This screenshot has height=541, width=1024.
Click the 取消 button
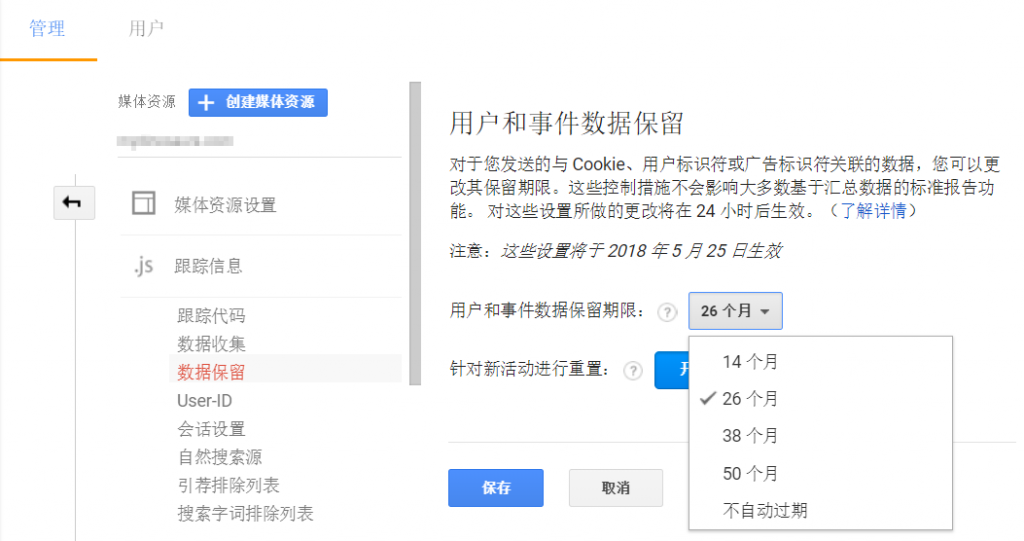click(x=616, y=488)
